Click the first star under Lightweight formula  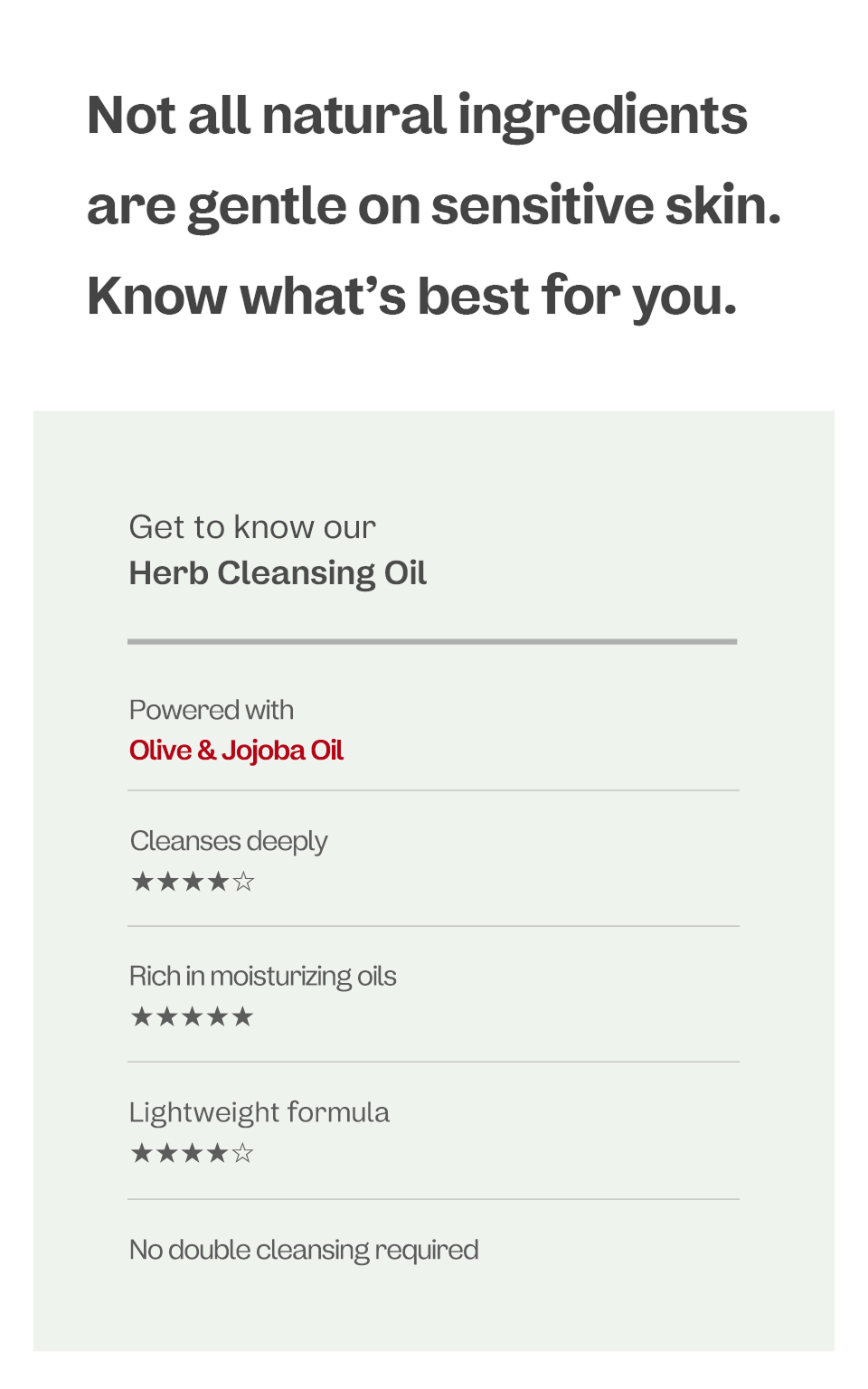[x=142, y=1153]
